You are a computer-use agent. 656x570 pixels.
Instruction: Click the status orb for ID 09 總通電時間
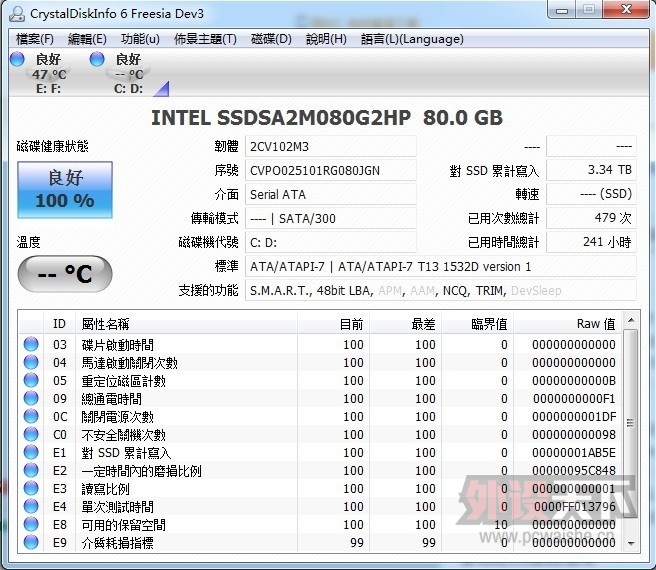point(31,398)
